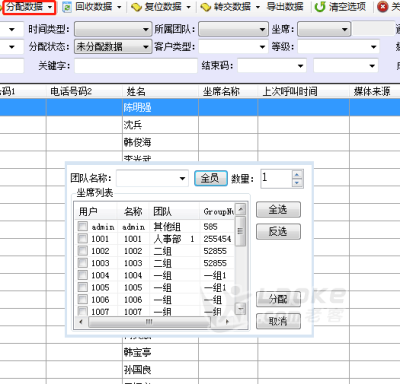Click the red close icon in toolbar

383,7
